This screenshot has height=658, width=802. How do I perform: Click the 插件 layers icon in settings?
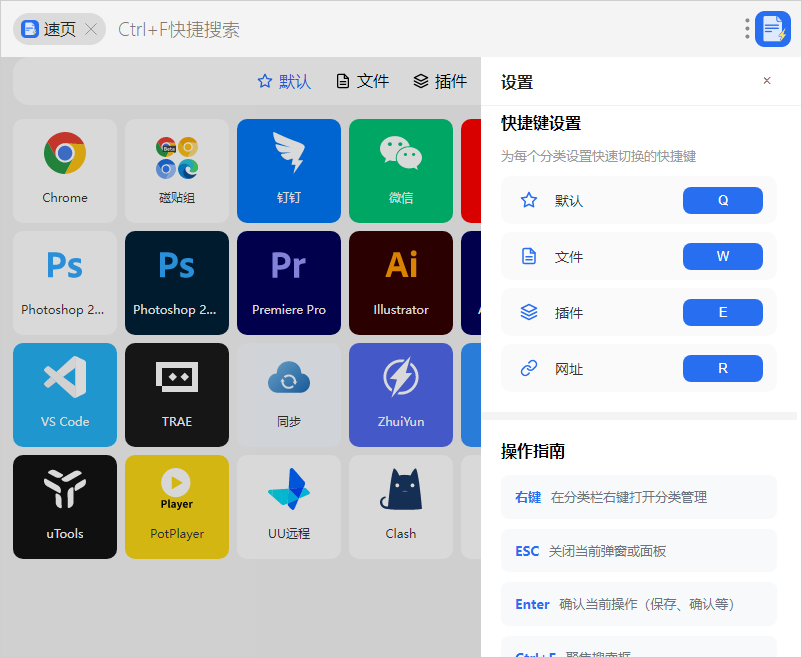tap(529, 312)
